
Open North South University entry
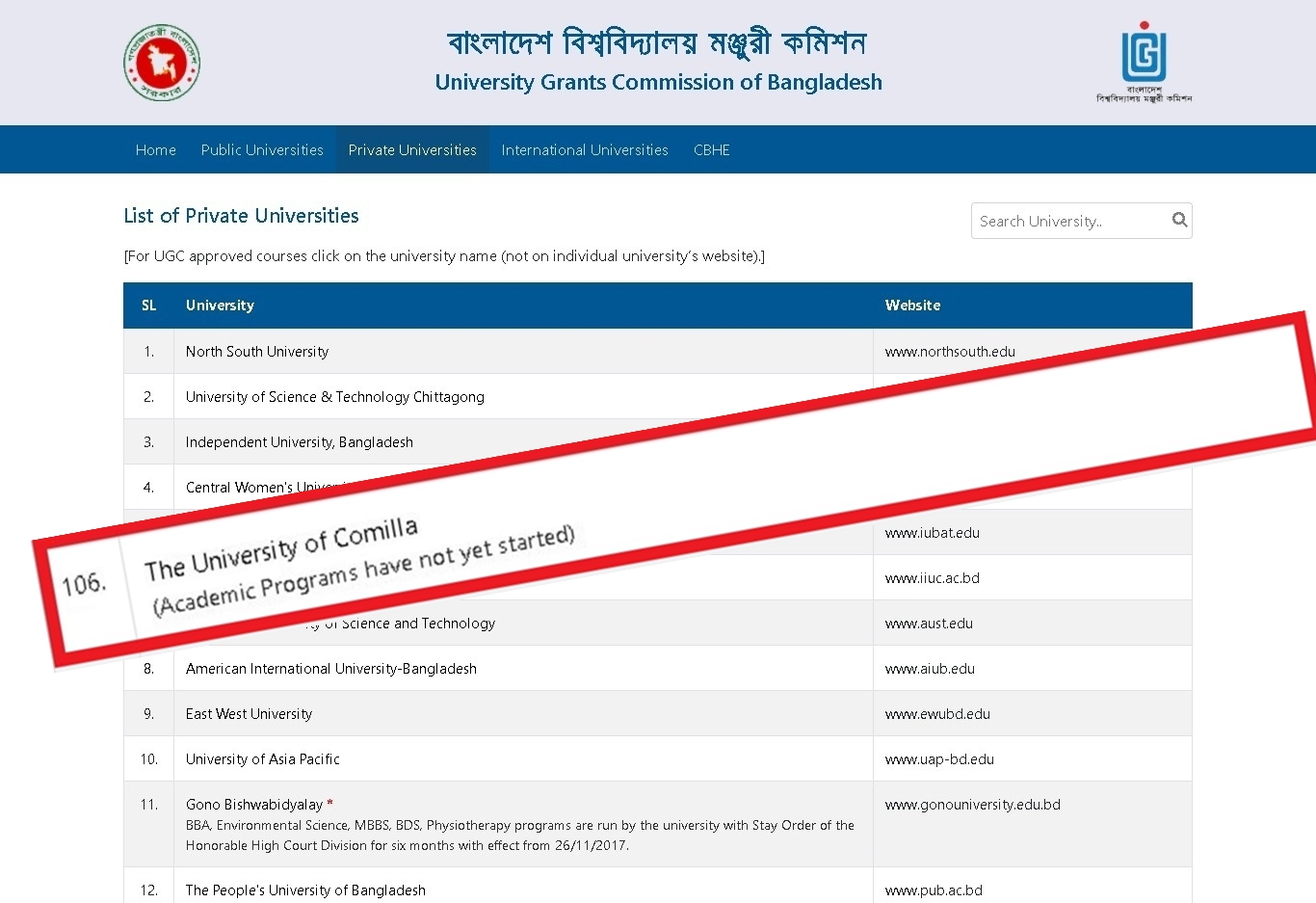[x=257, y=352]
